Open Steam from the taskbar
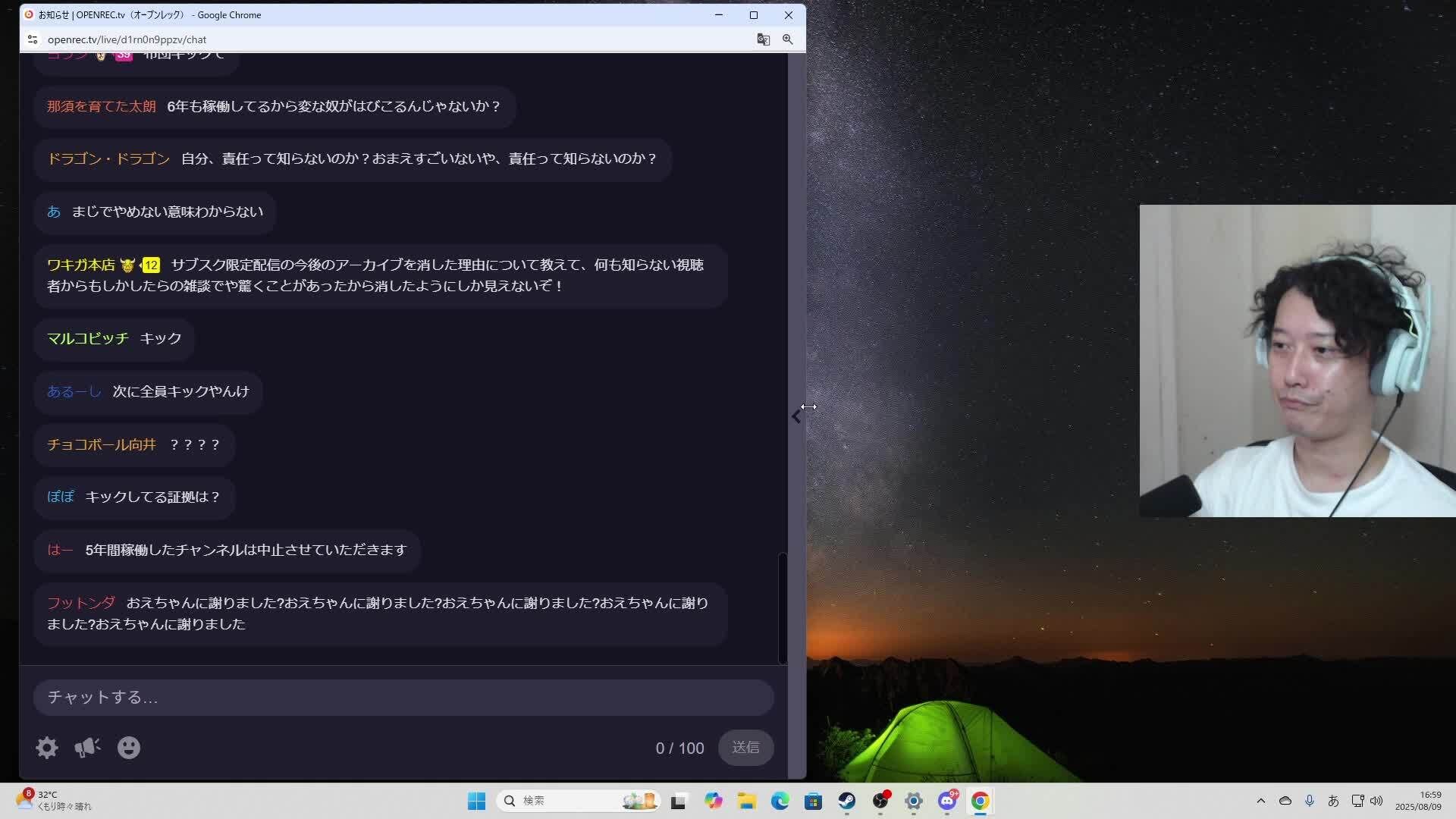 847,802
